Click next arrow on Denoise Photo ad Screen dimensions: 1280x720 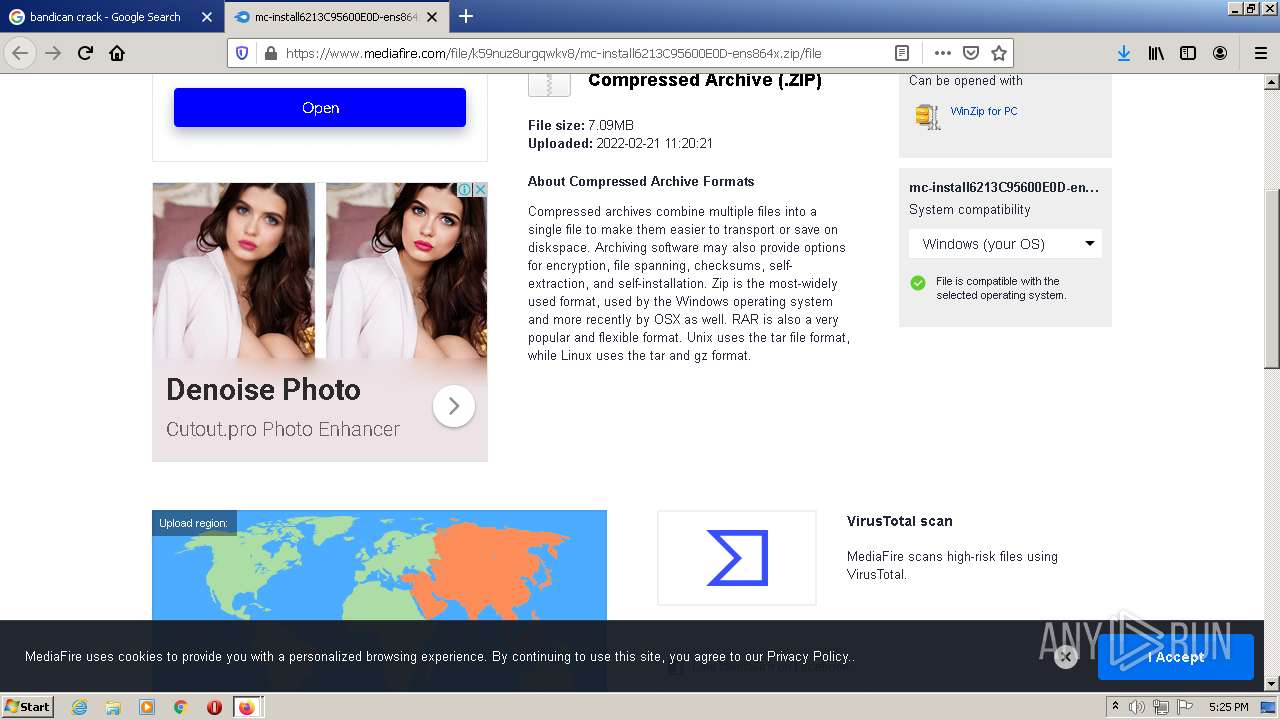point(453,406)
